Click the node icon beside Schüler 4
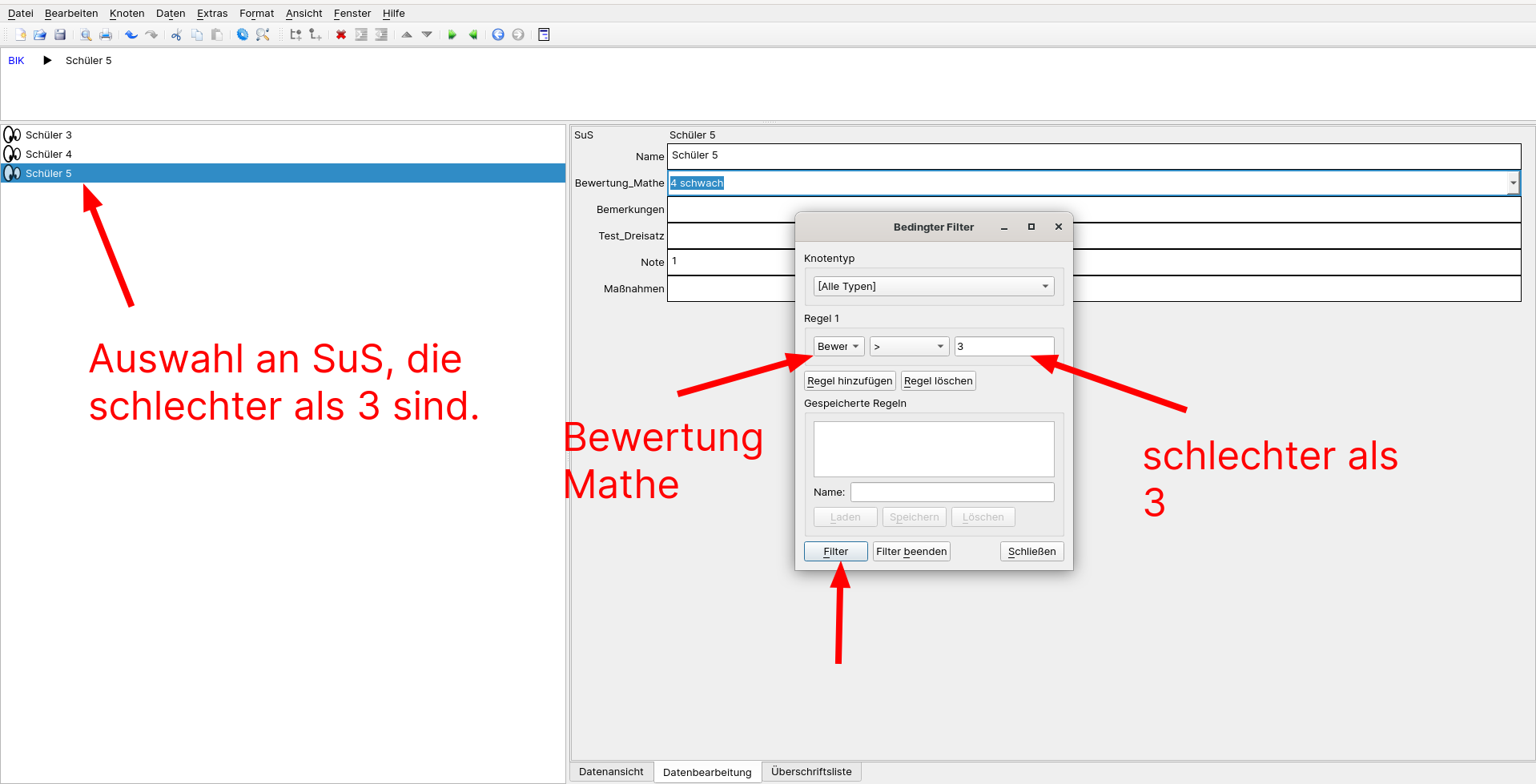1536x784 pixels. (12, 154)
